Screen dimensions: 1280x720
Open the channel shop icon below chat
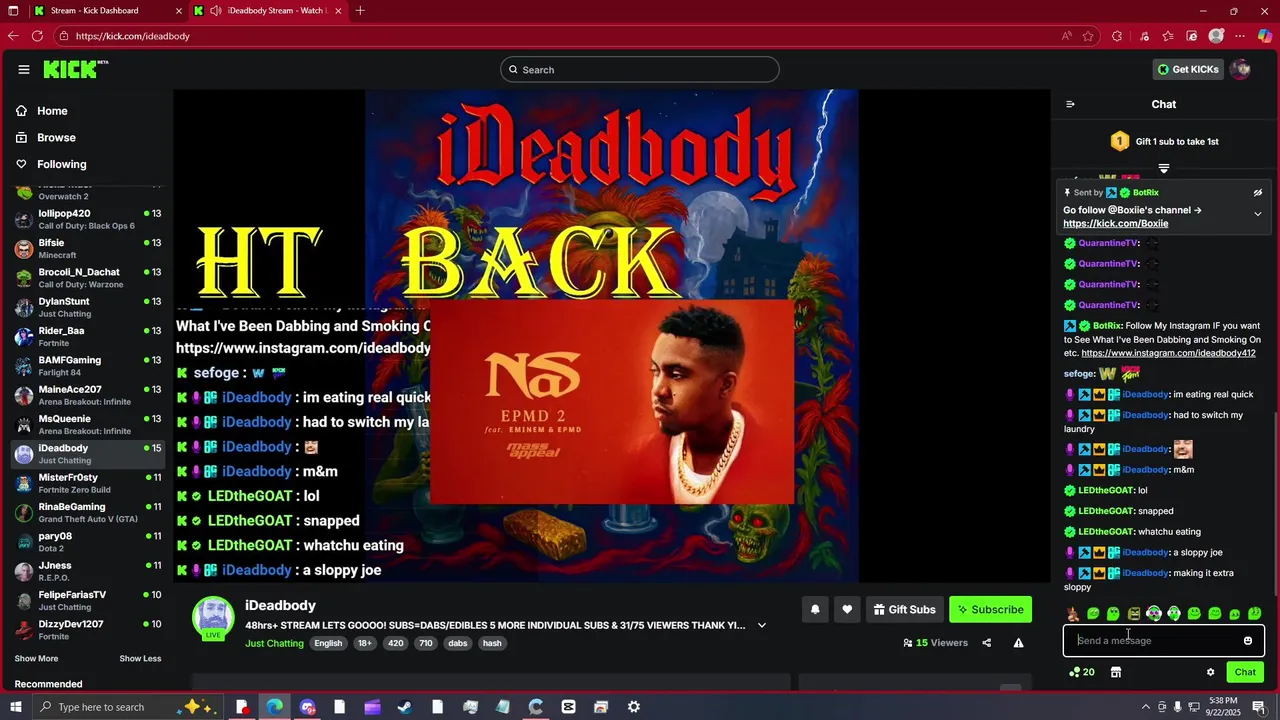[x=1116, y=672]
